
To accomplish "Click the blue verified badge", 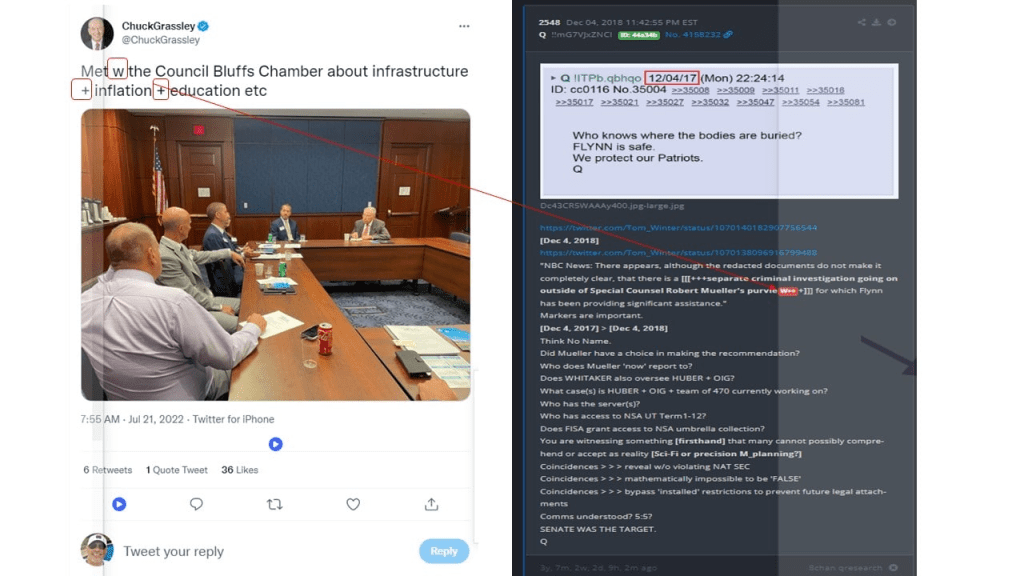I will coord(203,26).
